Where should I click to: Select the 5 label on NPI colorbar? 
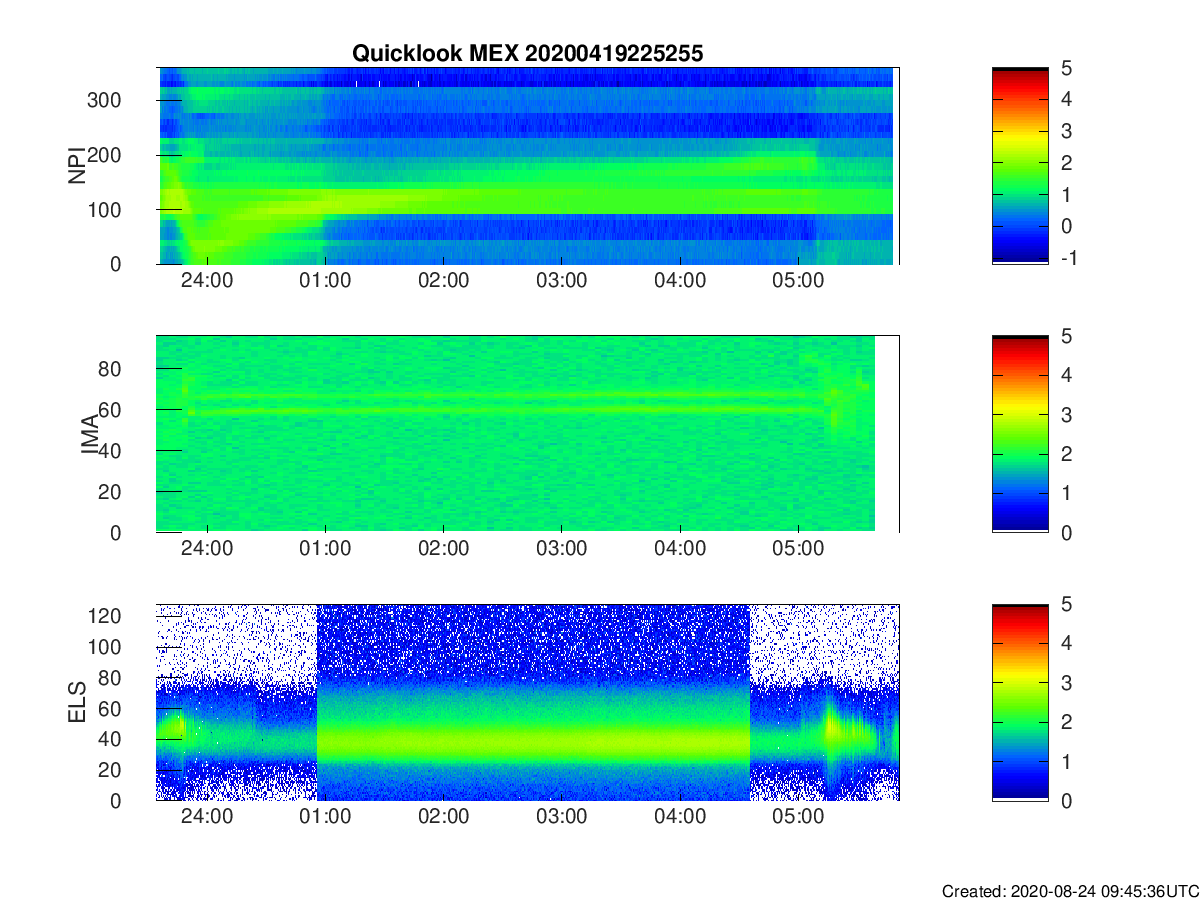pyautogui.click(x=1068, y=68)
